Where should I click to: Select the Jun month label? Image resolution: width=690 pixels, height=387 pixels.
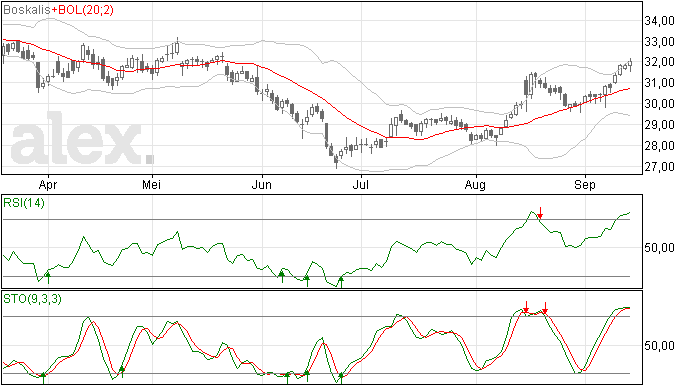(261, 185)
